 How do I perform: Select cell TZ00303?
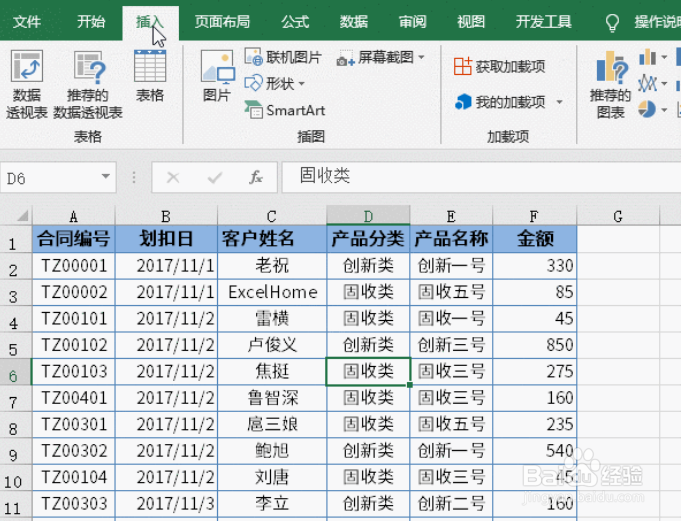(x=73, y=504)
